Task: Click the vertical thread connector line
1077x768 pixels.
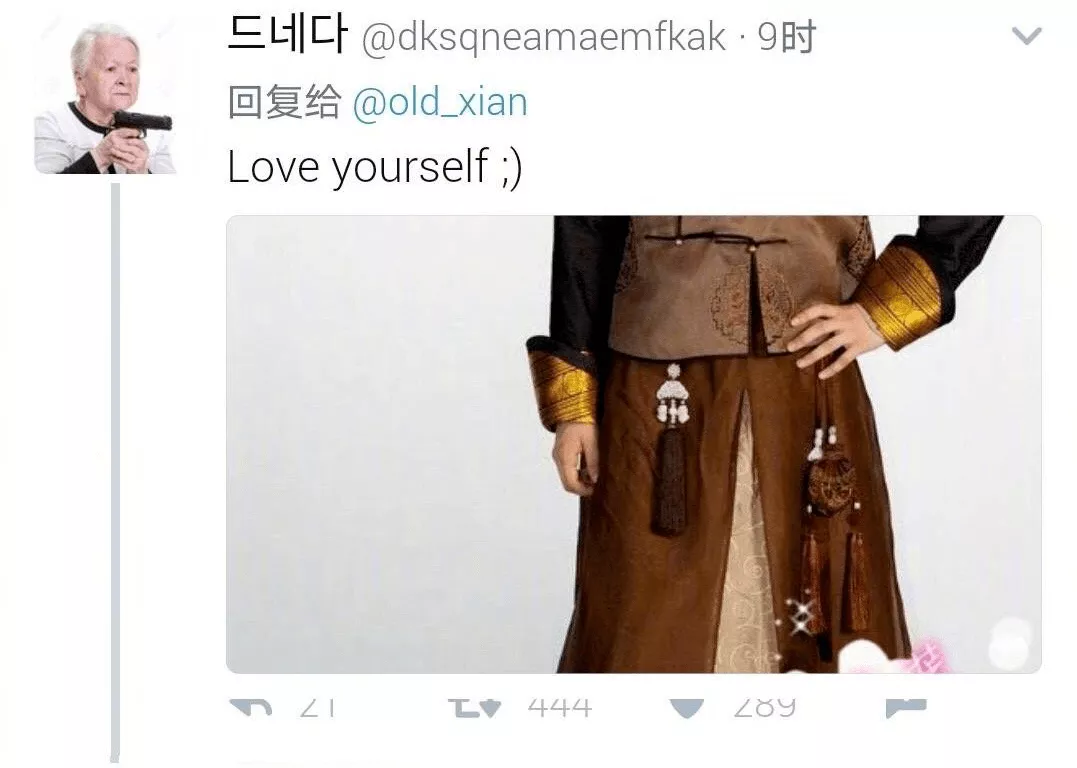Action: pyautogui.click(x=115, y=473)
